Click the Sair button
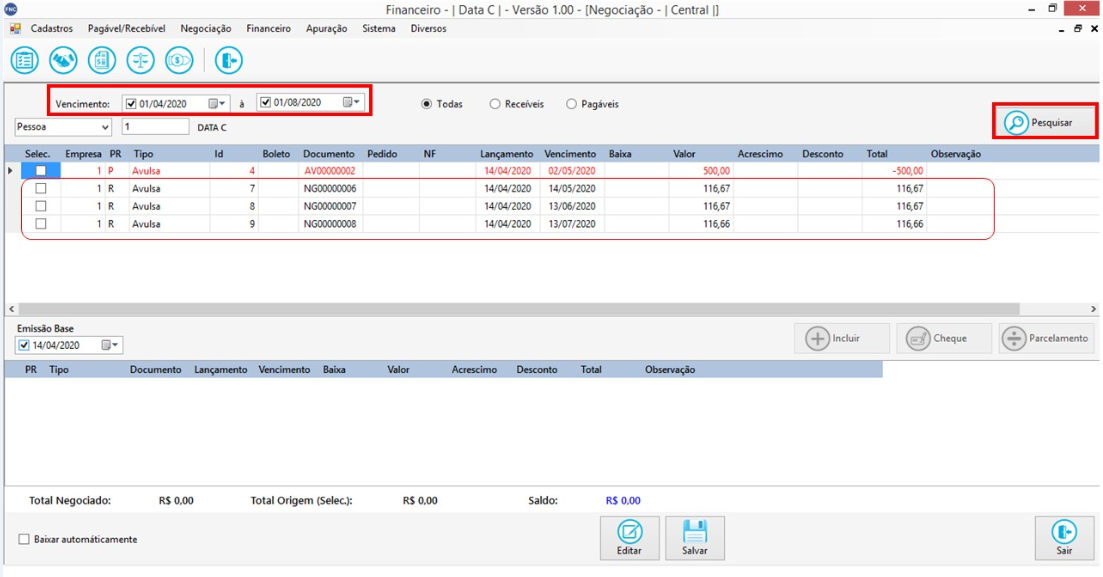The image size is (1103, 577). (x=1064, y=538)
